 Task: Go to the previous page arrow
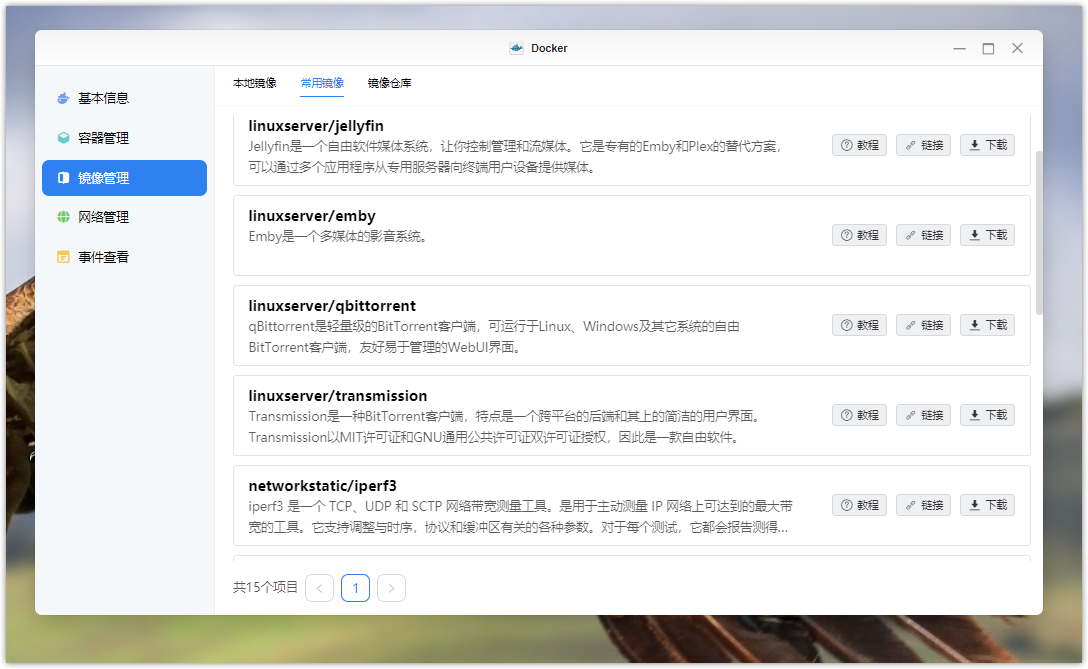[x=319, y=588]
